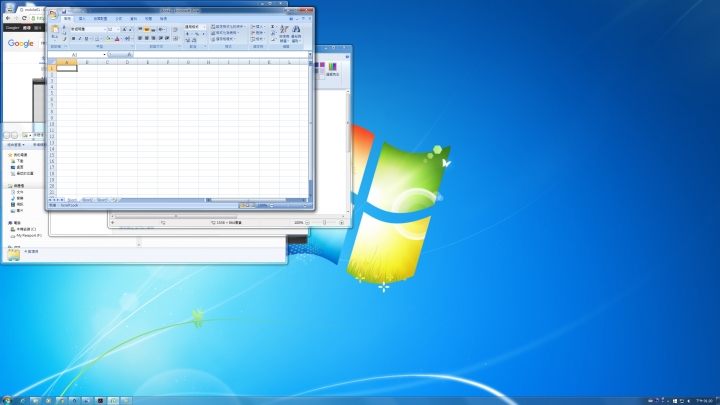Image resolution: width=720 pixels, height=405 pixels.
Task: Click the Insert Worksheet tab icon
Action: coord(113,200)
